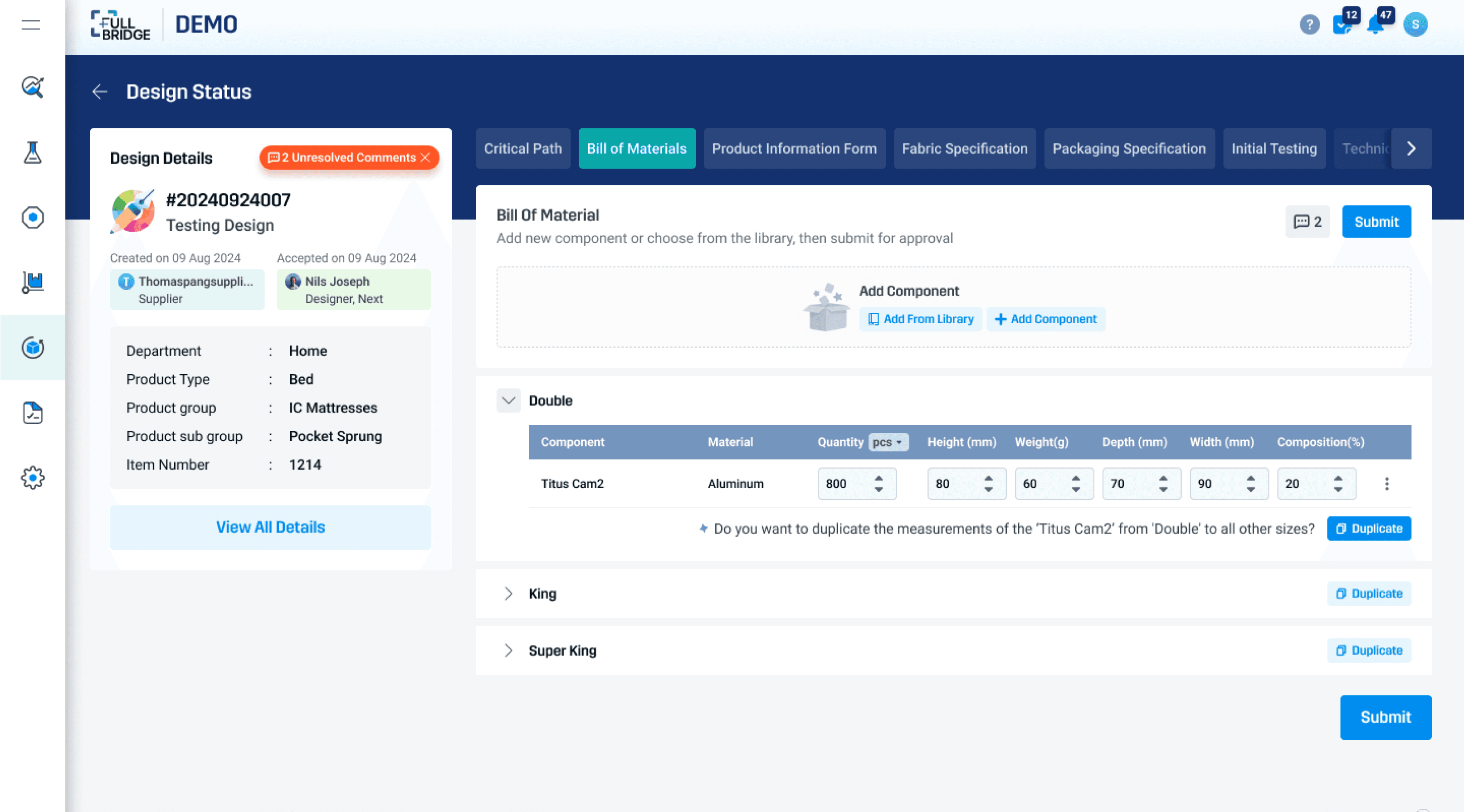The height and width of the screenshot is (812, 1464).
Task: Open the flask lab sidebar icon
Action: [32, 152]
